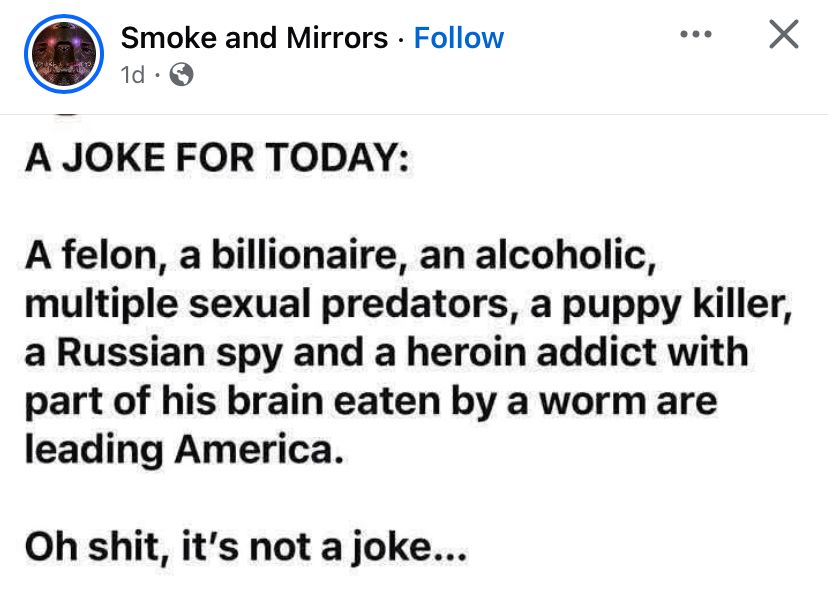Click the words 'Russian spy' in post
Image resolution: width=828 pixels, height=590 pixels.
(x=169, y=353)
